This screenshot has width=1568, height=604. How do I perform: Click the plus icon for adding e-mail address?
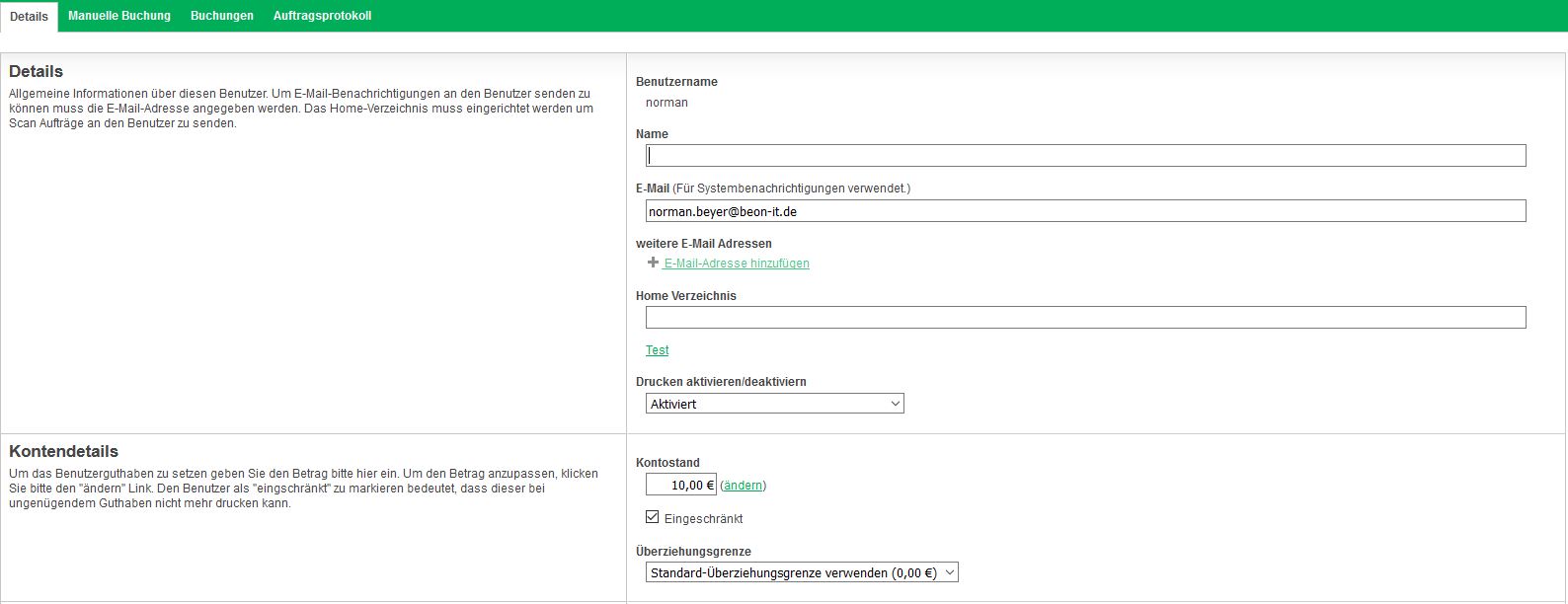pos(653,263)
